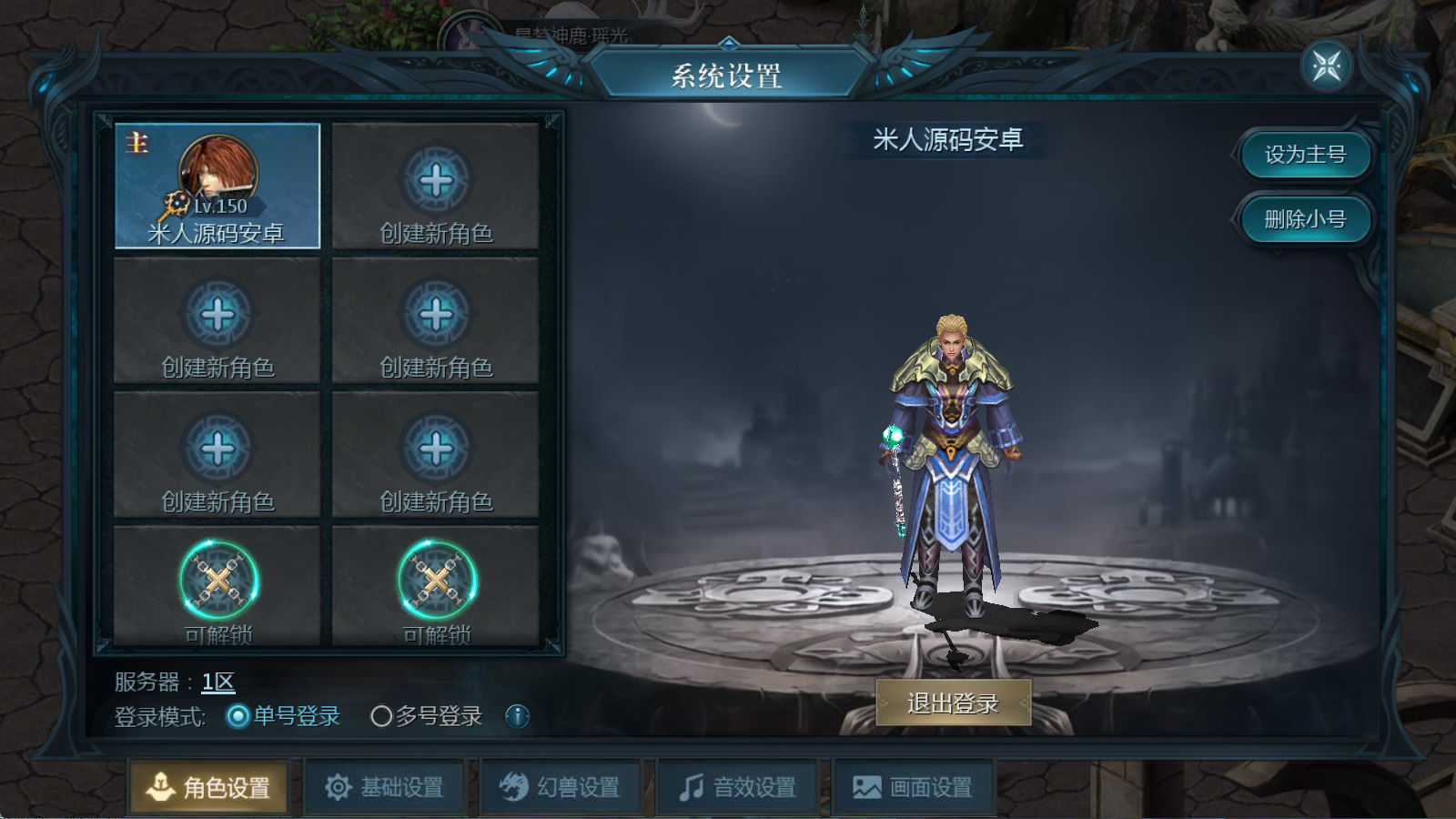
Task: Click plus icon in top-right 创建新角色 slot
Action: (x=436, y=180)
